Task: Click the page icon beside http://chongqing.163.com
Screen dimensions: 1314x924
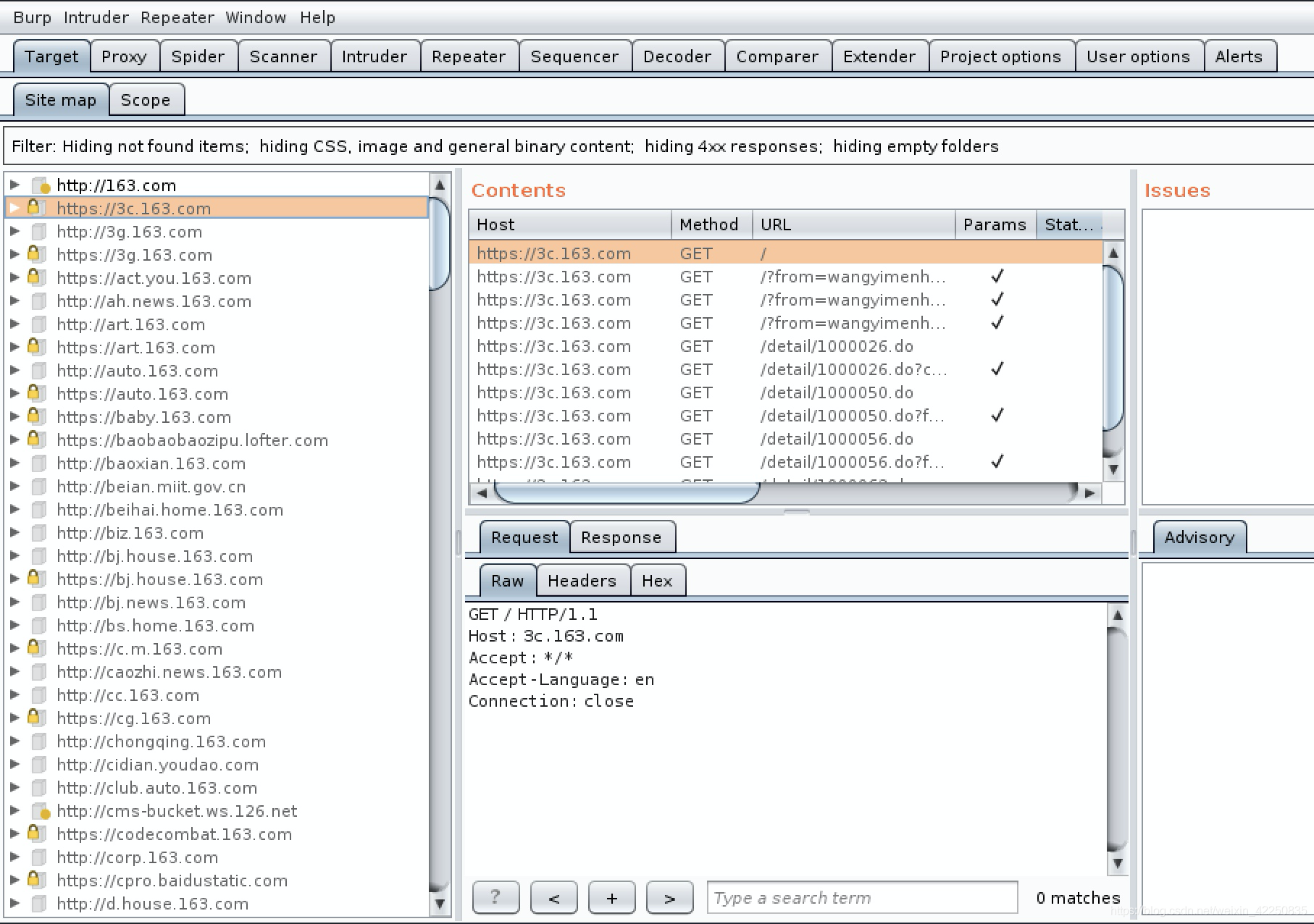Action: [40, 742]
